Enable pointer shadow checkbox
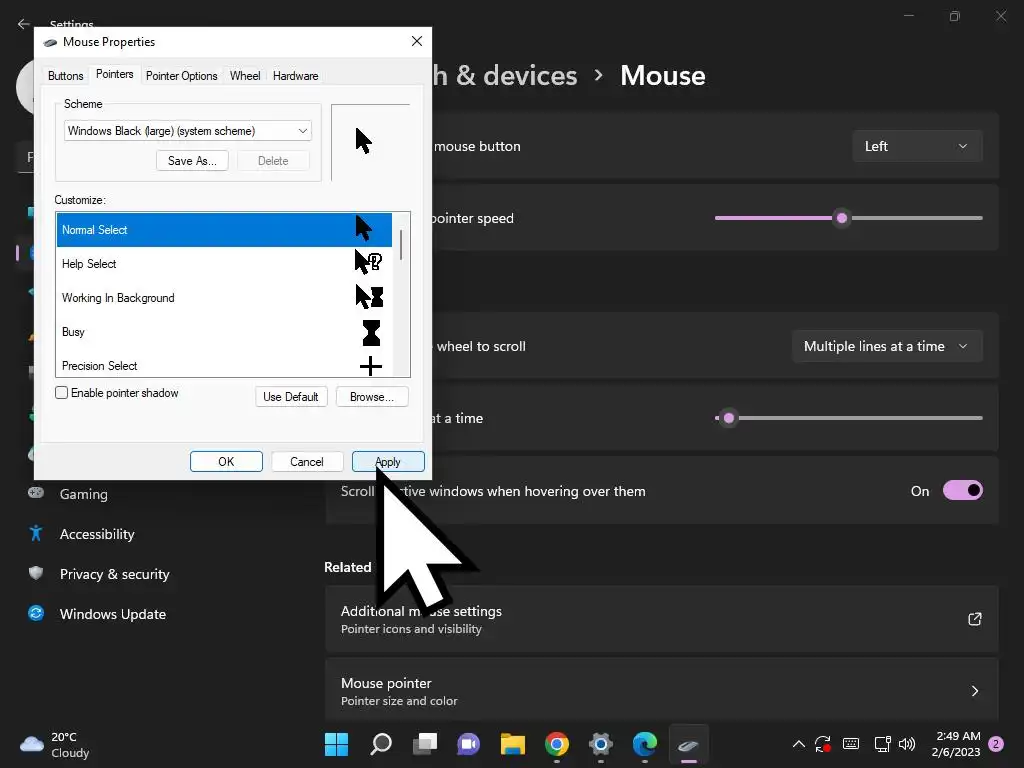 61,392
